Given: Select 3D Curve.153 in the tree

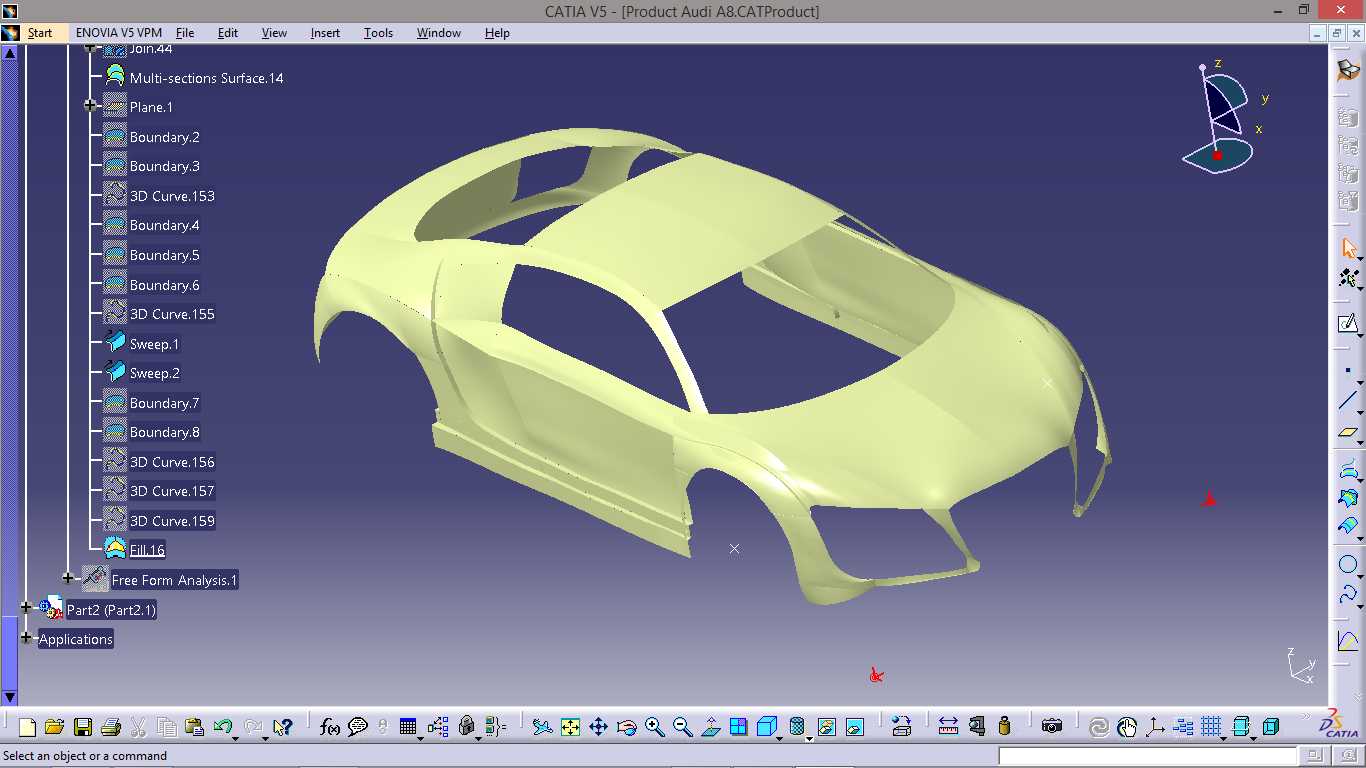Looking at the screenshot, I should point(172,196).
